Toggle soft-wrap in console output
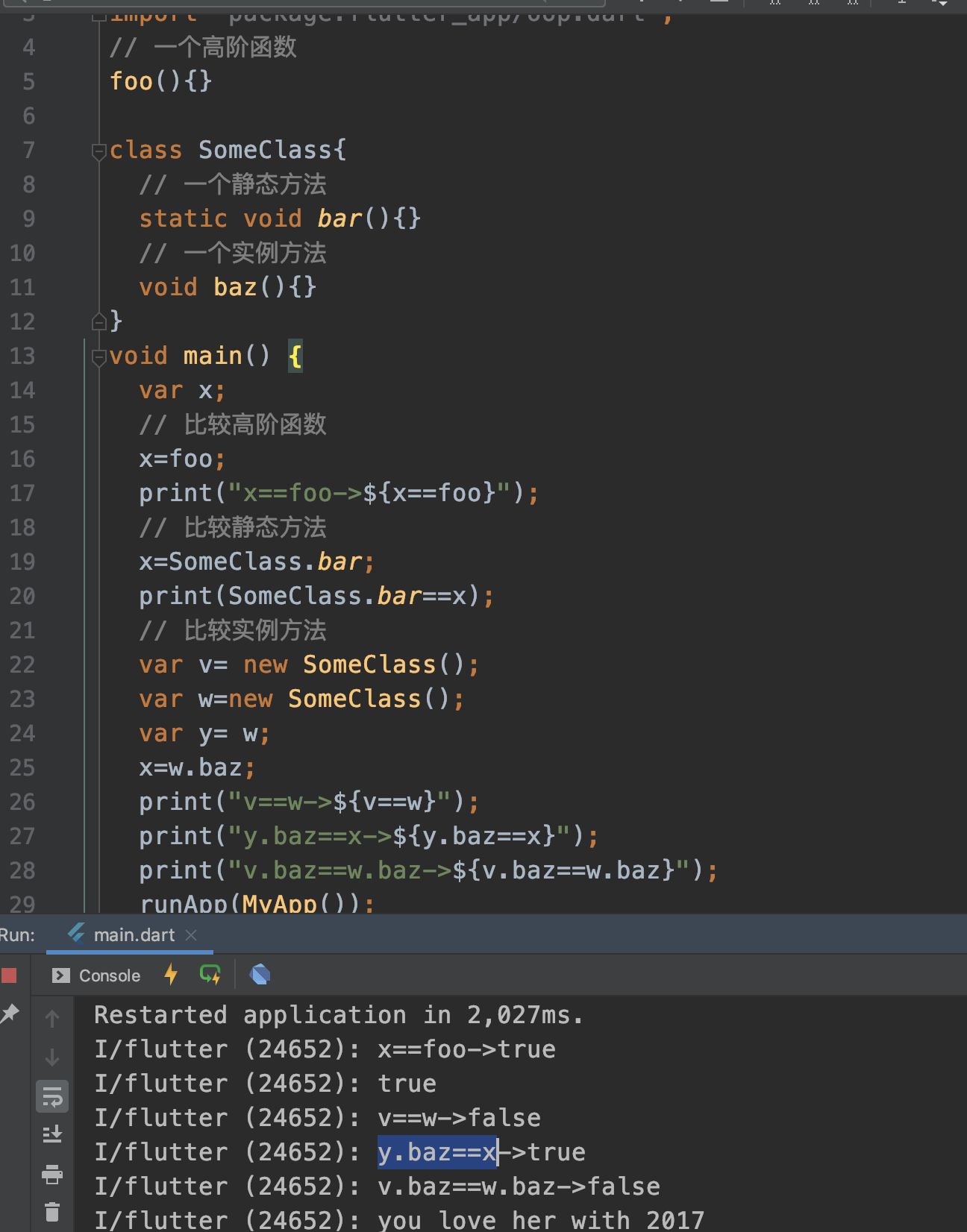This screenshot has height=1232, width=967. (52, 1096)
